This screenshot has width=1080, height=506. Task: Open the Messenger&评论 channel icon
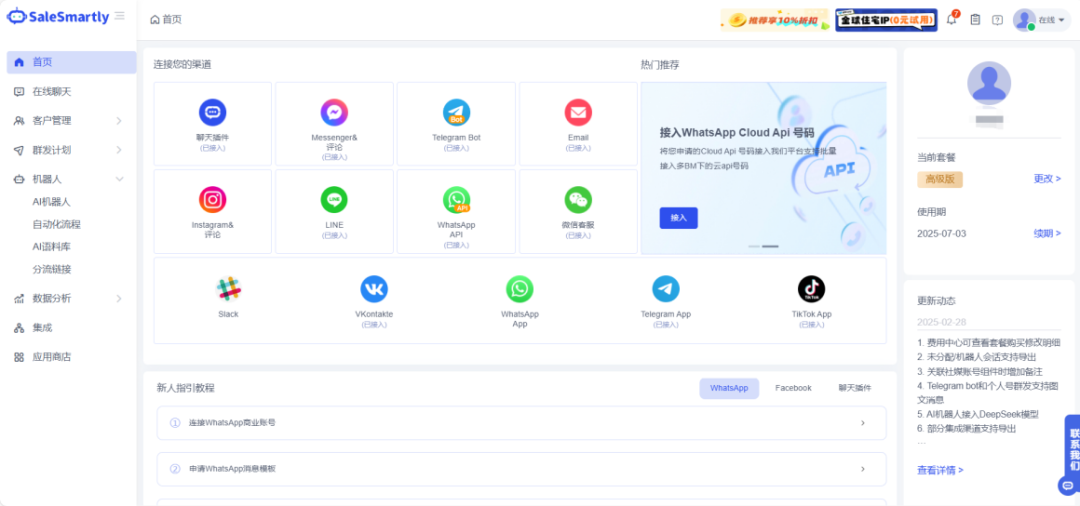[334, 112]
